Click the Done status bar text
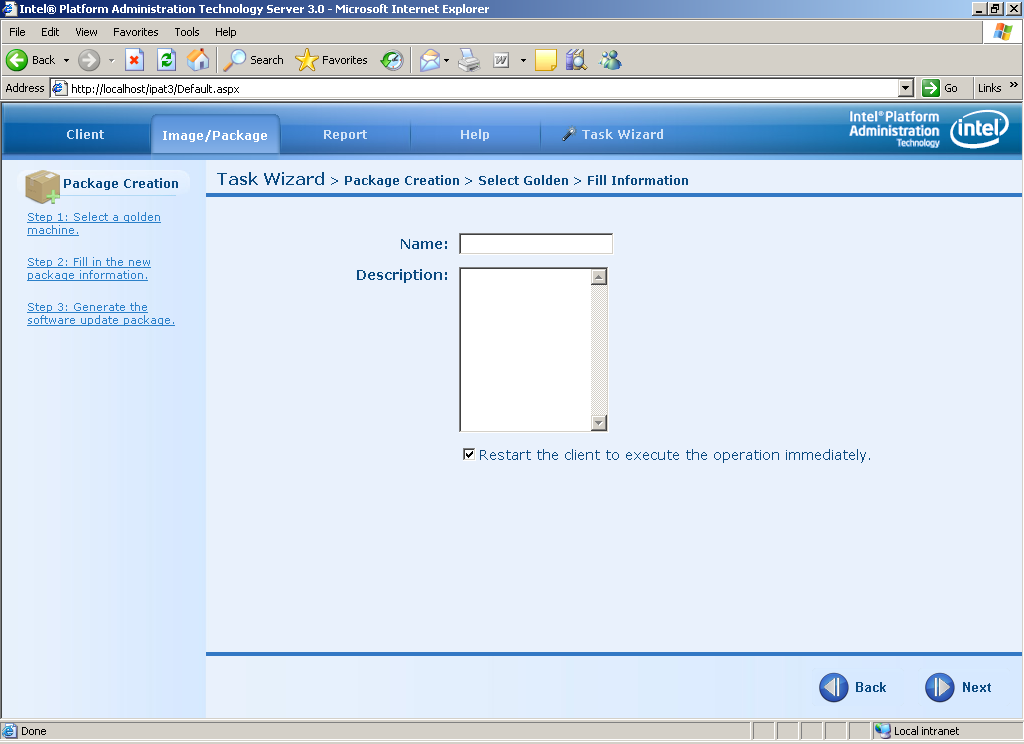The height and width of the screenshot is (744, 1024). click(33, 731)
